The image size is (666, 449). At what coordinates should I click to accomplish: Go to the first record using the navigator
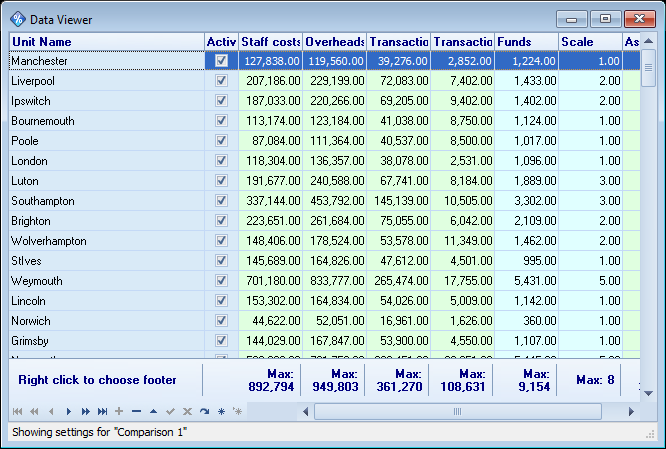pos(17,411)
